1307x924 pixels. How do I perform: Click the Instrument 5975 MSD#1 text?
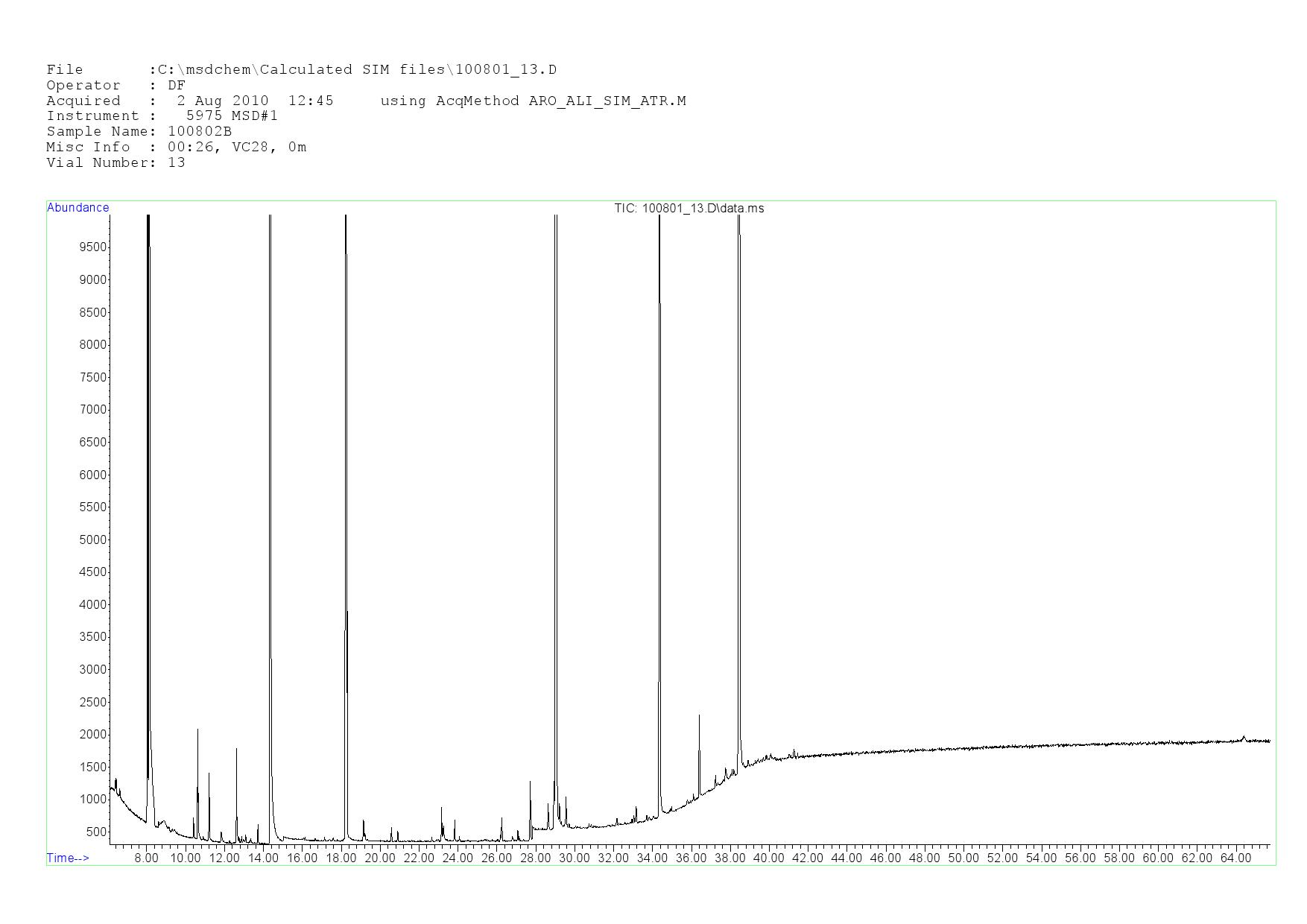click(x=231, y=115)
